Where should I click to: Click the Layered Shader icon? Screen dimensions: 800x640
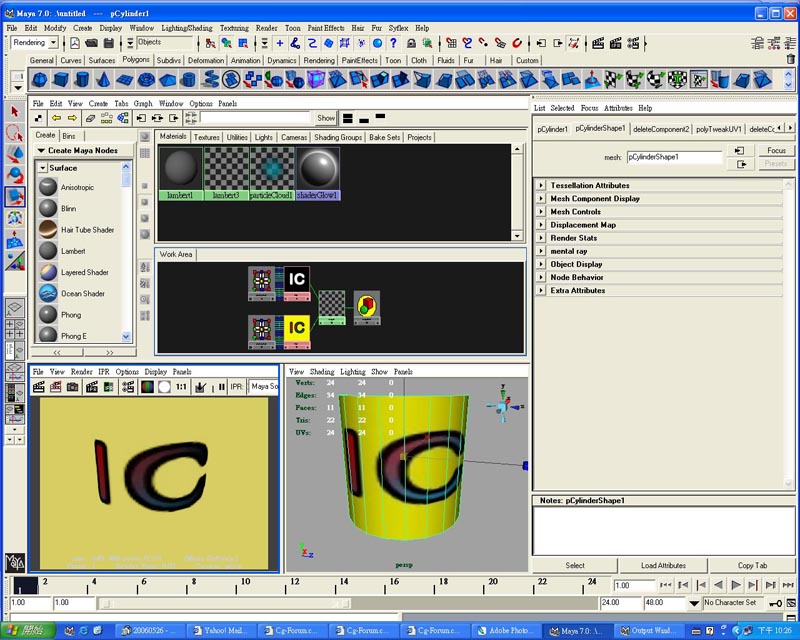[48, 272]
